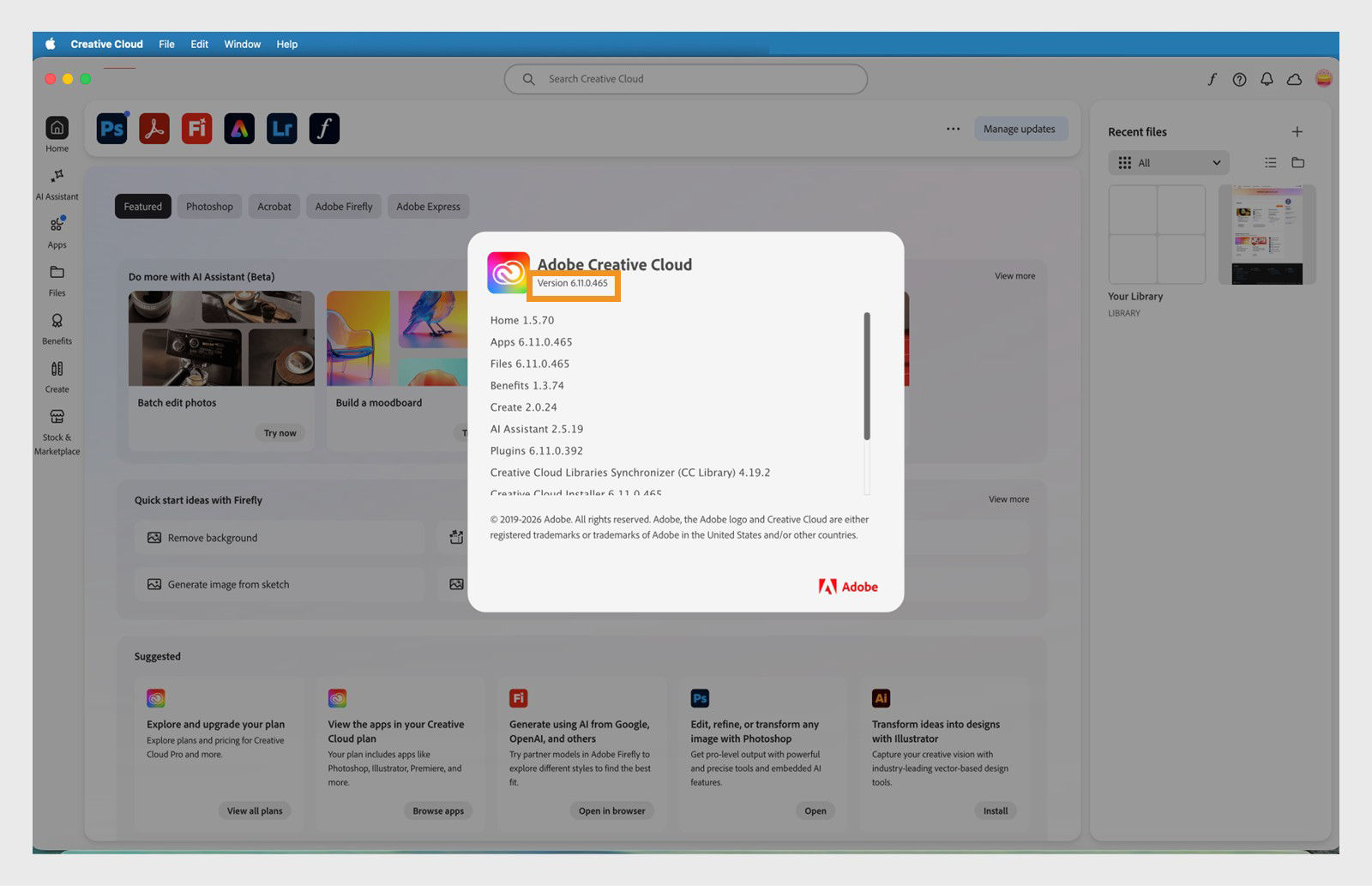Show folder view in Recent files
This screenshot has height=886, width=1372.
tap(1297, 162)
